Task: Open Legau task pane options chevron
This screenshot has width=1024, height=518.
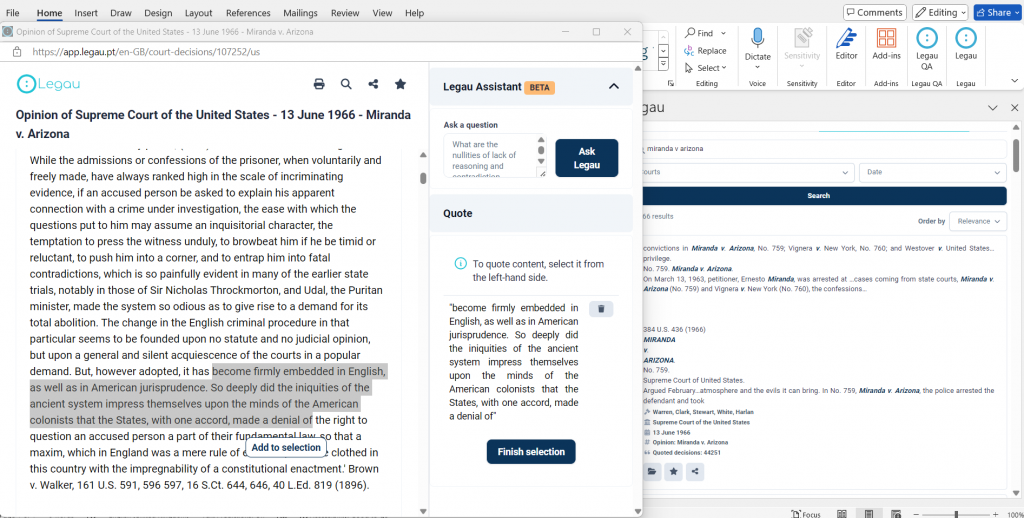Action: tap(993, 108)
